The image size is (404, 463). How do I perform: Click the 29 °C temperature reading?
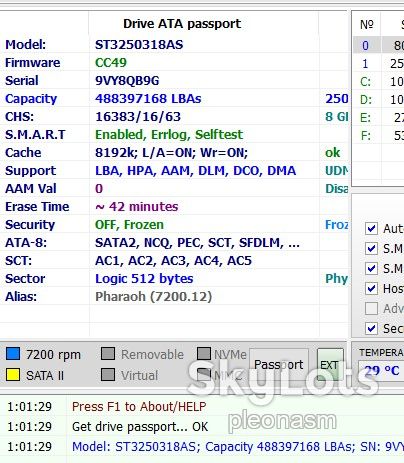pyautogui.click(x=382, y=371)
